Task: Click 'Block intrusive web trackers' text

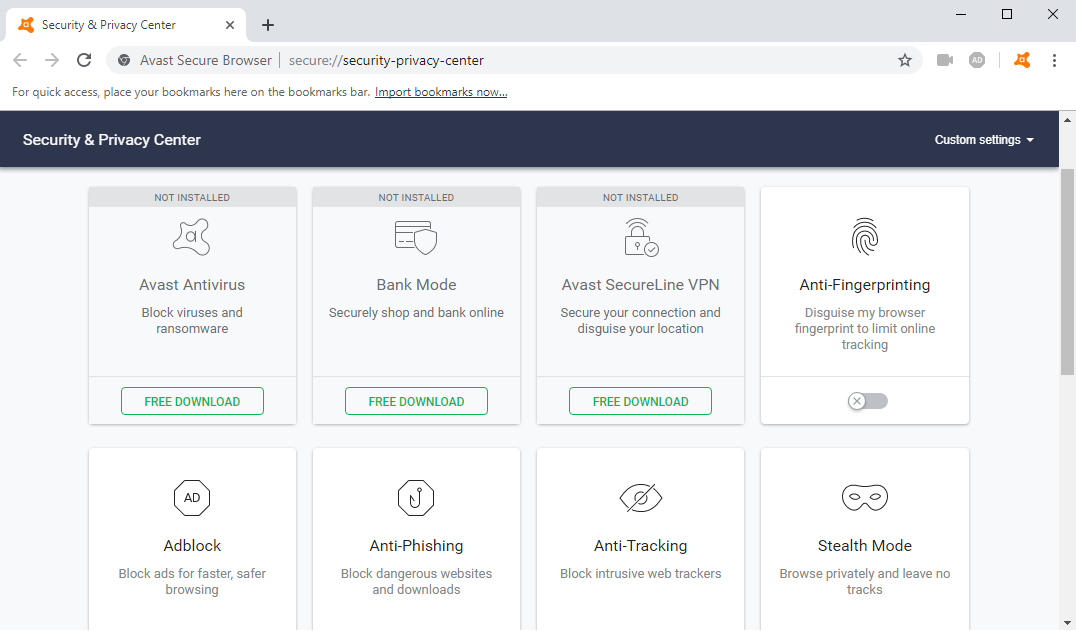Action: click(640, 573)
